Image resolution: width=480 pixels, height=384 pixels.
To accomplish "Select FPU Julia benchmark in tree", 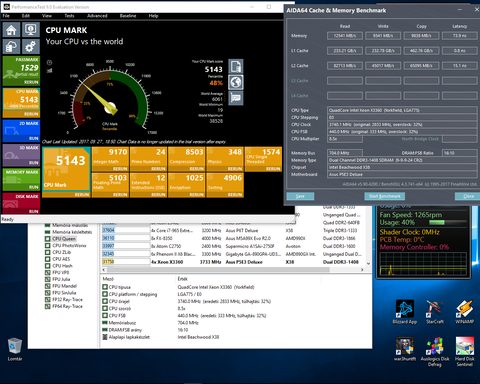I will 58,279.
